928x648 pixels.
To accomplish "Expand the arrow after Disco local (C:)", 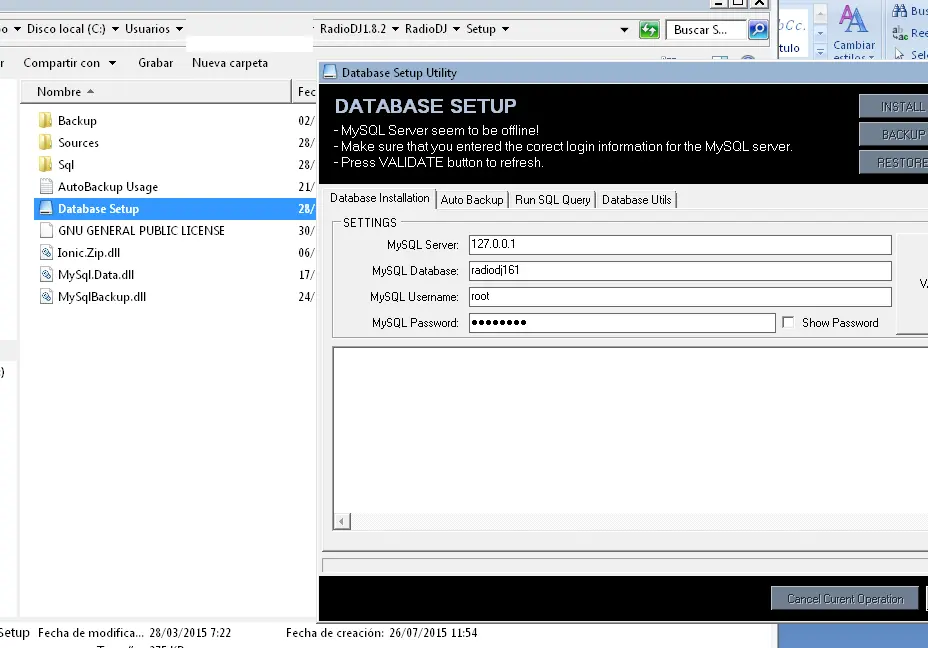I will [x=116, y=30].
